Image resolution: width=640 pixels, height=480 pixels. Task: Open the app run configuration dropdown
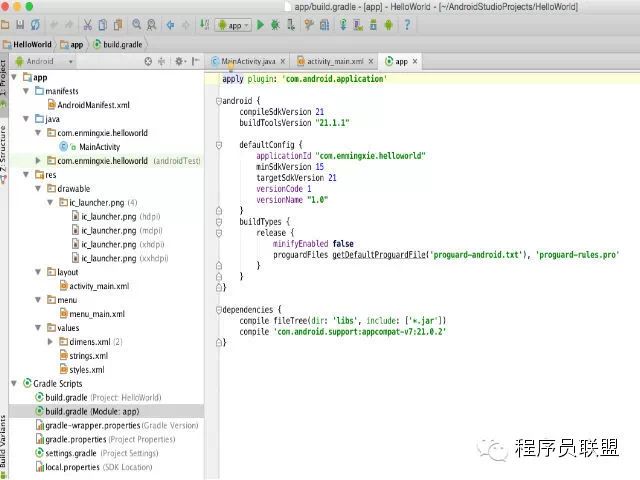tap(233, 25)
